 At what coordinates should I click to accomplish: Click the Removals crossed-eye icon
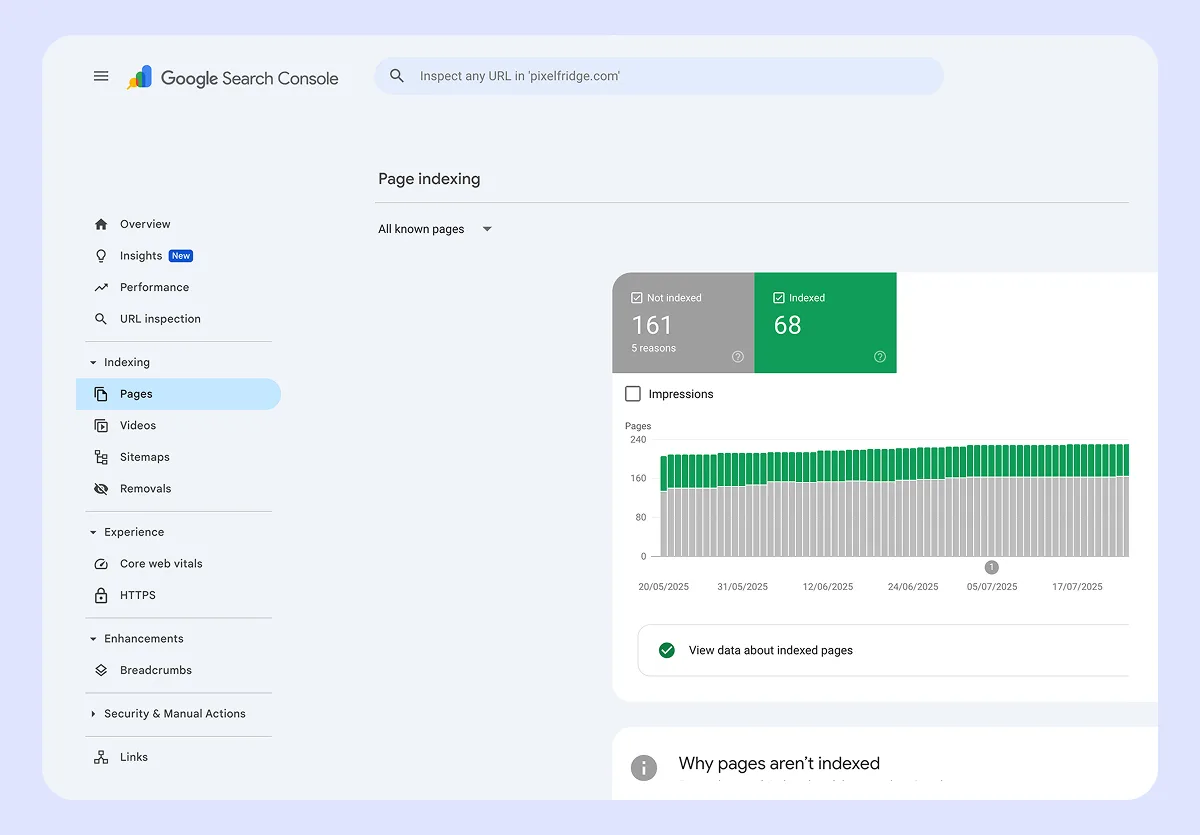(x=101, y=489)
